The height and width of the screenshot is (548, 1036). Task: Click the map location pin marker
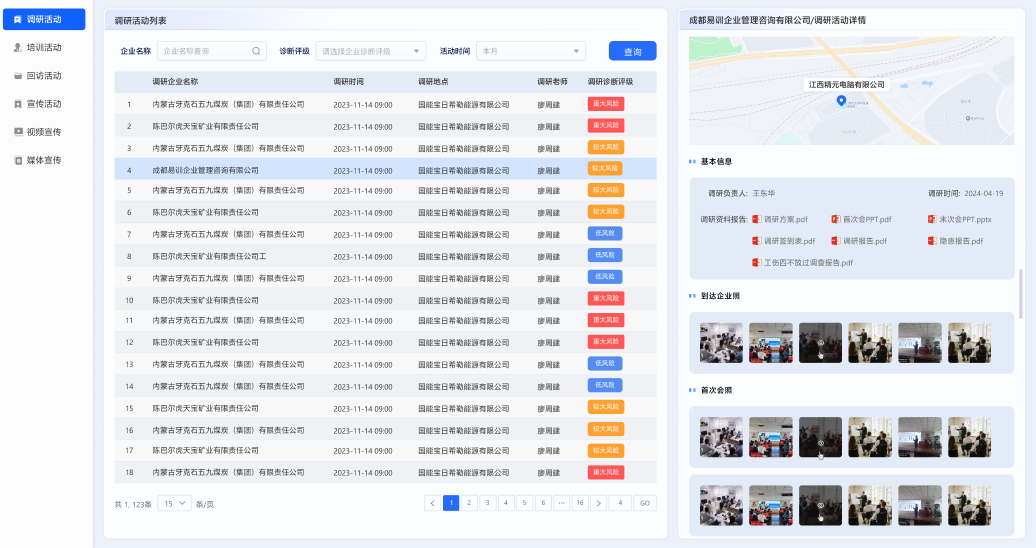point(841,101)
